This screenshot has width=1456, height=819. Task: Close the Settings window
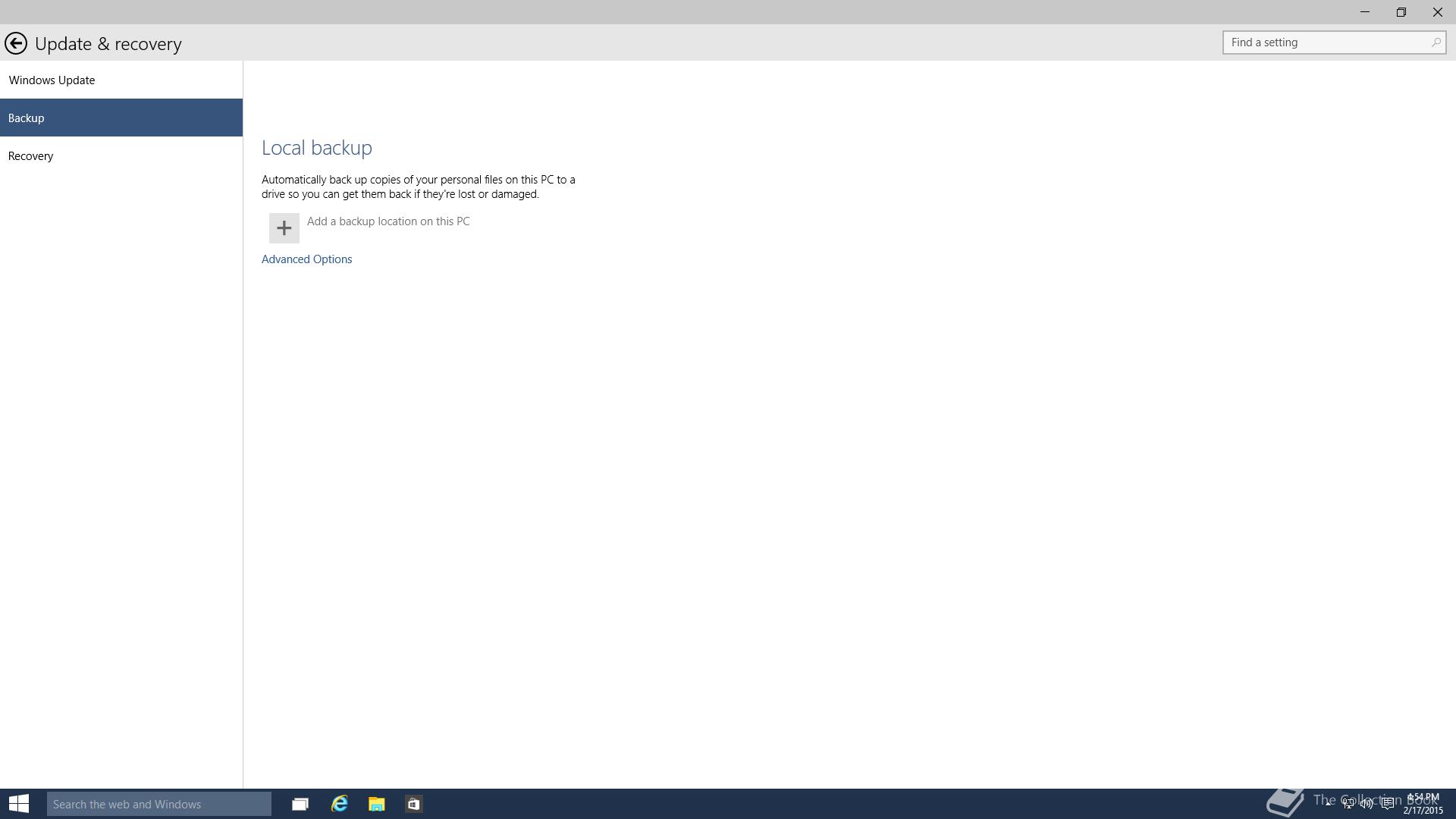(1437, 12)
